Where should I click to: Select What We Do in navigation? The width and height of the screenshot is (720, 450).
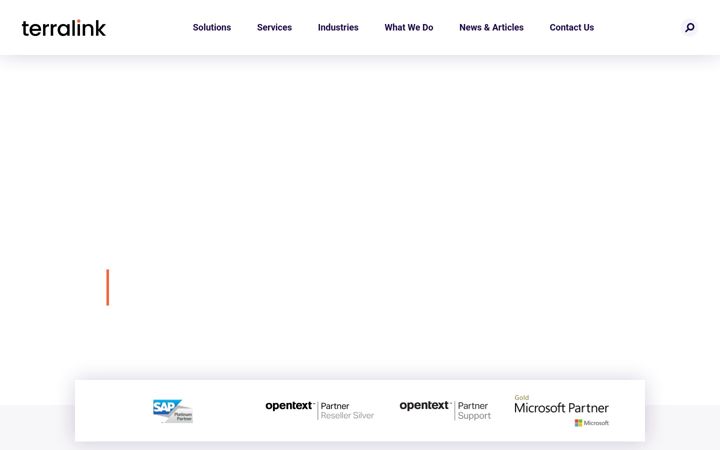pyautogui.click(x=409, y=28)
